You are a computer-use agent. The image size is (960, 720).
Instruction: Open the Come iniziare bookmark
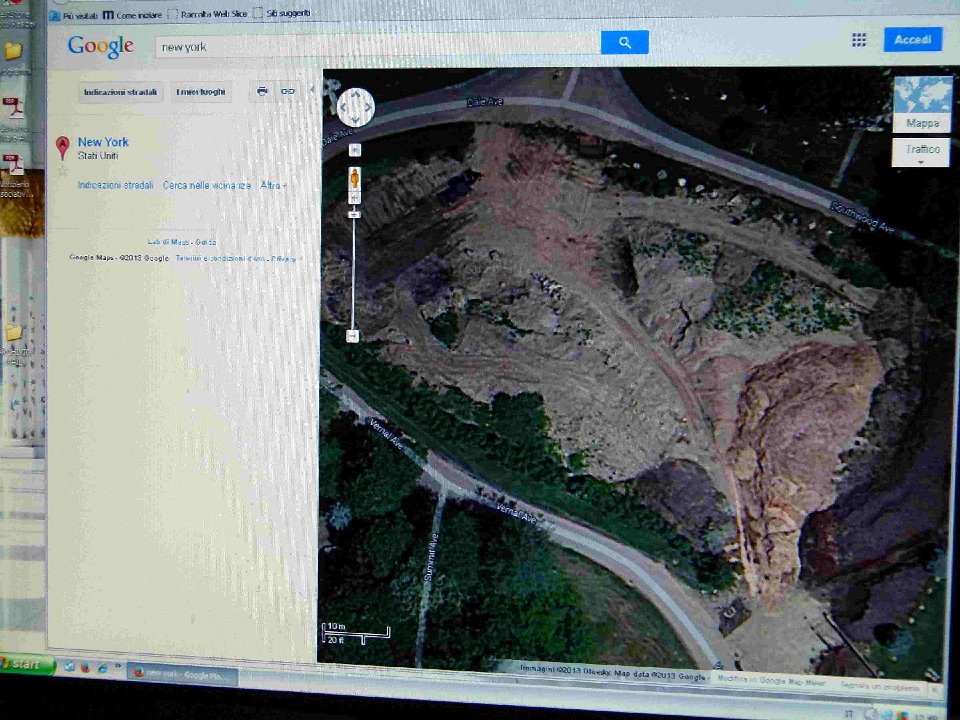pyautogui.click(x=132, y=15)
